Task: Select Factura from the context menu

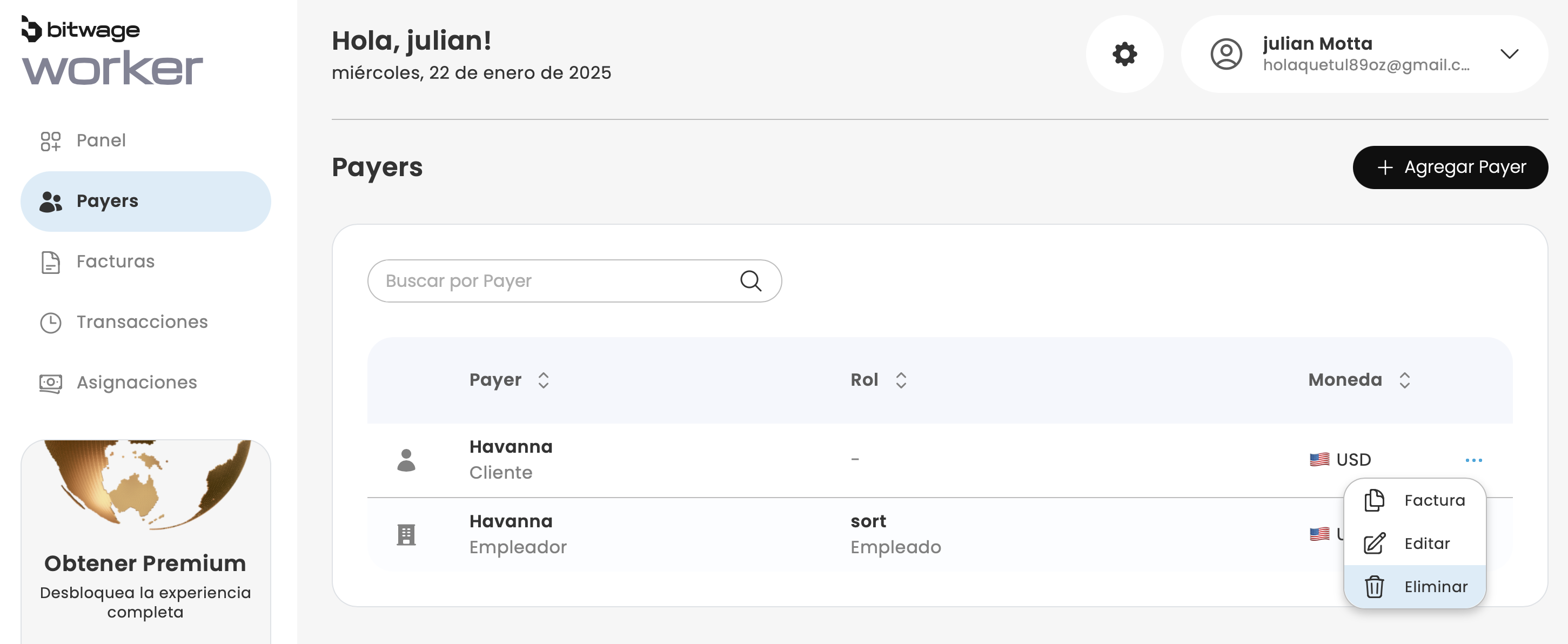Action: (1433, 500)
